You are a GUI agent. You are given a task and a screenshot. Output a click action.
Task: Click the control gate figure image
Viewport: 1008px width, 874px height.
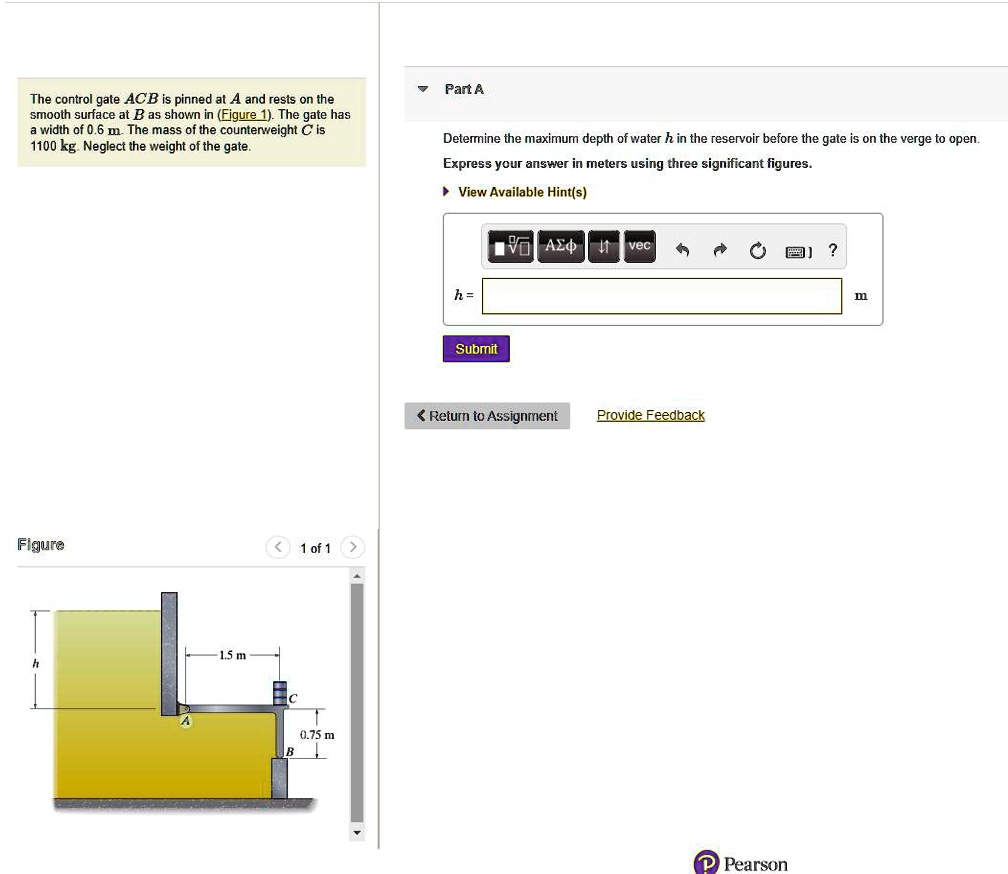click(x=185, y=699)
